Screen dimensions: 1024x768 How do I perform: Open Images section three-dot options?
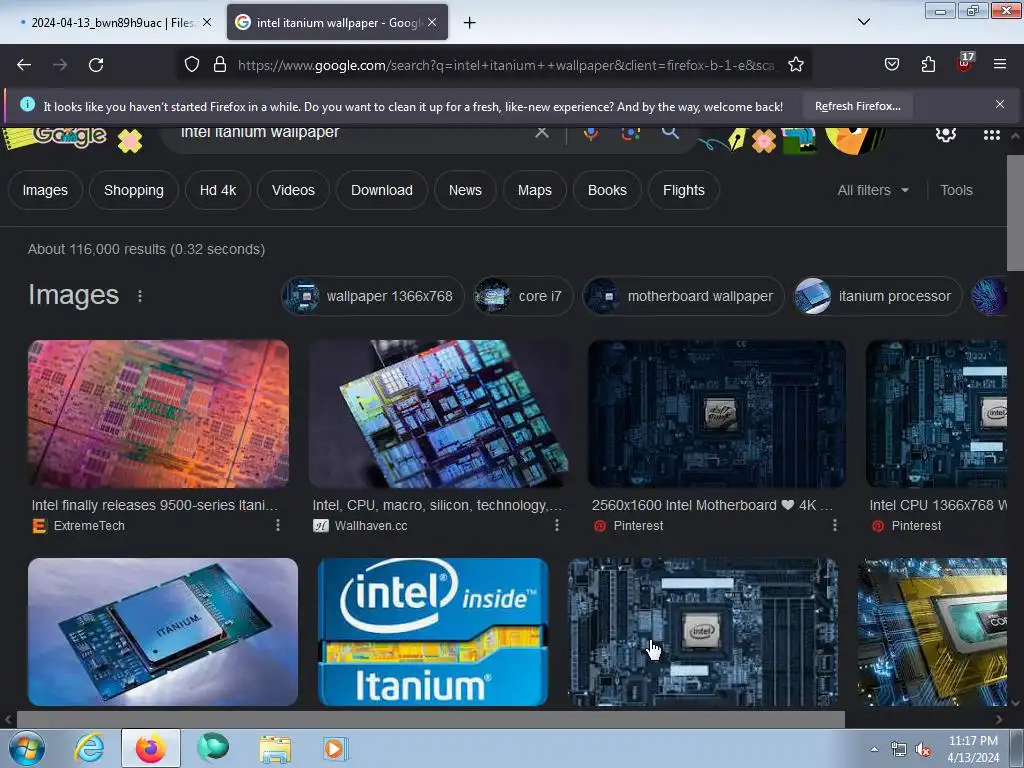140,296
